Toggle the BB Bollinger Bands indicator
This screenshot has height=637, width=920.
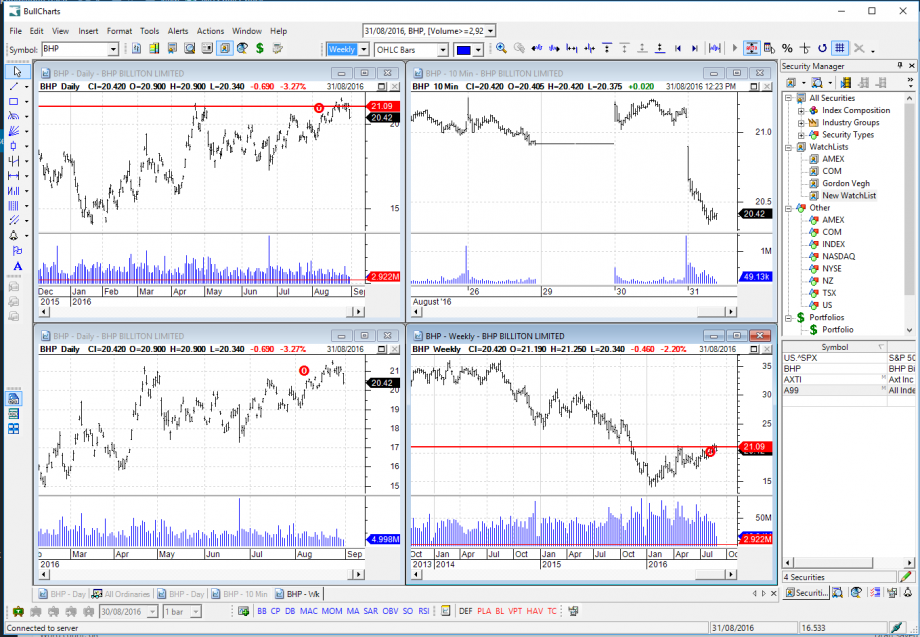coord(261,610)
